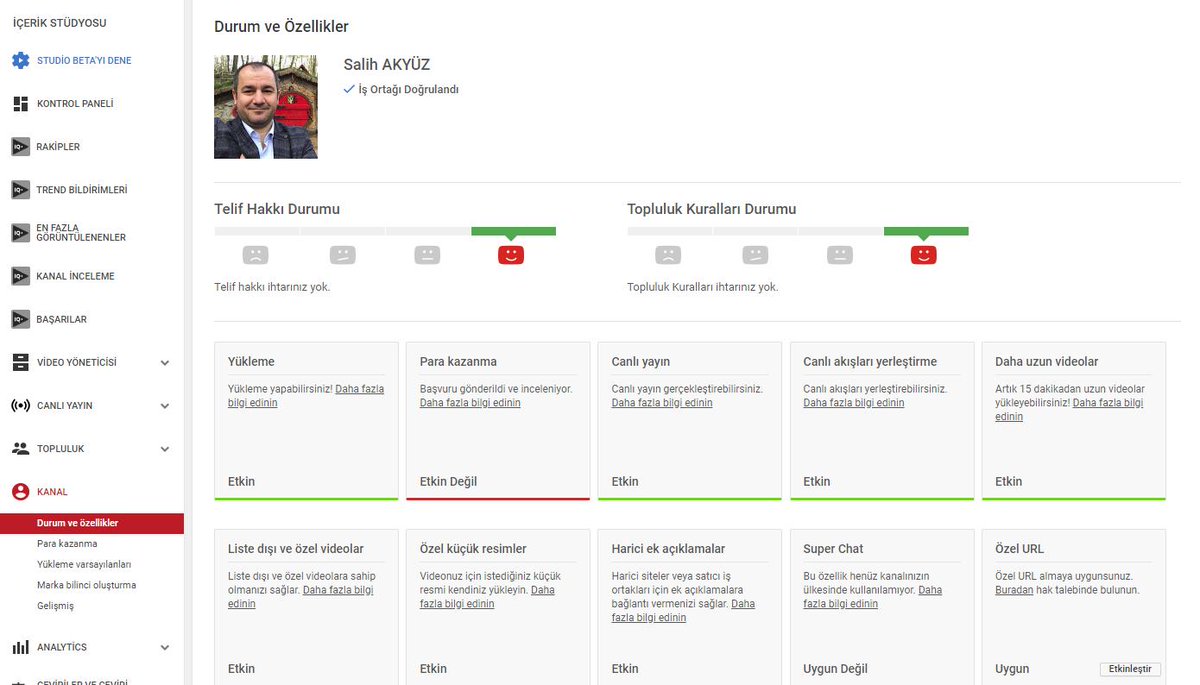Click the Topluluk Kuralları ihtarınız yok text
The image size is (1200, 685).
coord(703,287)
